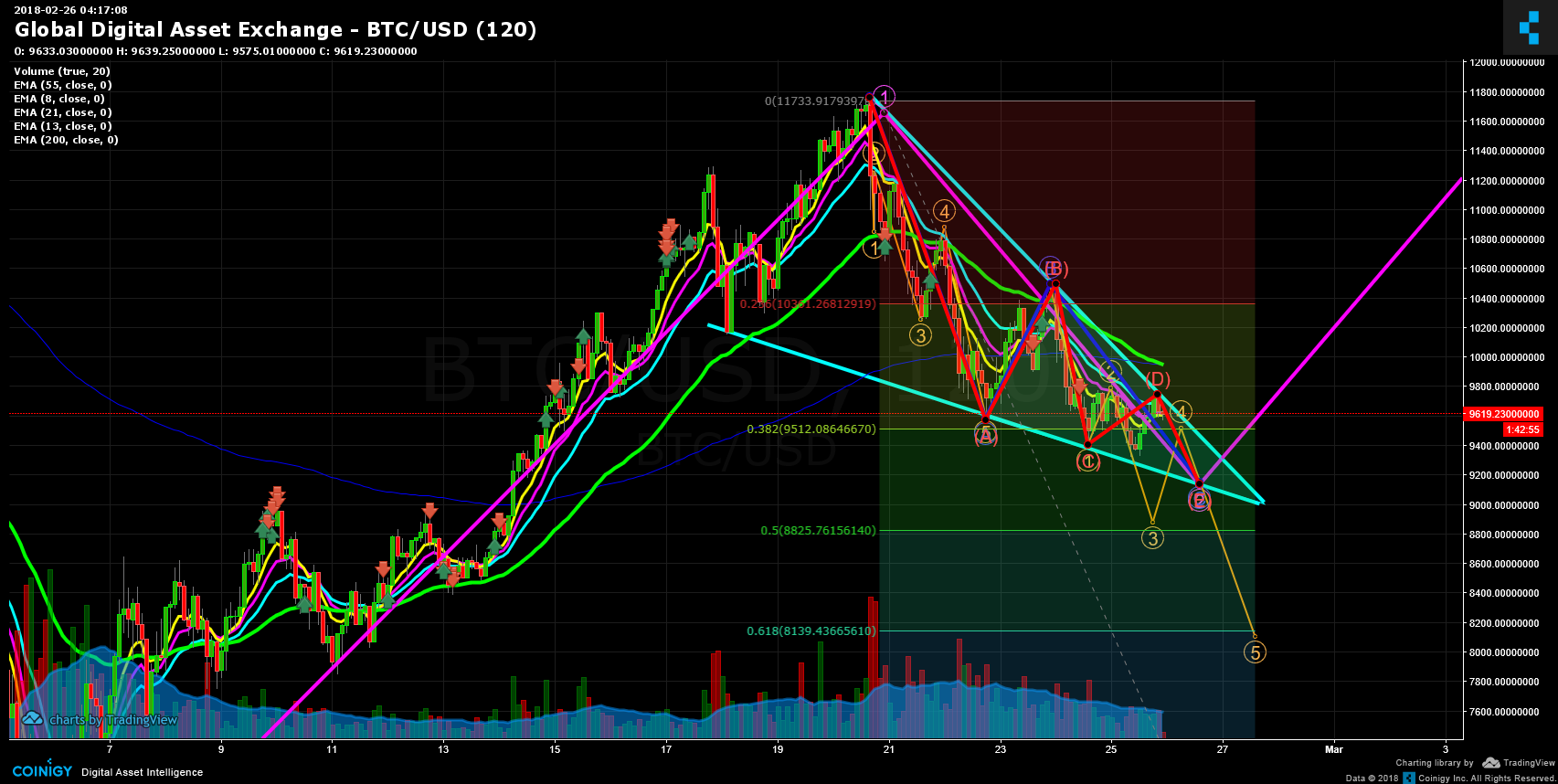Viewport: 1558px width, 784px height.
Task: Click the yellow circled 2 label near 9900
Action: coord(1110,372)
